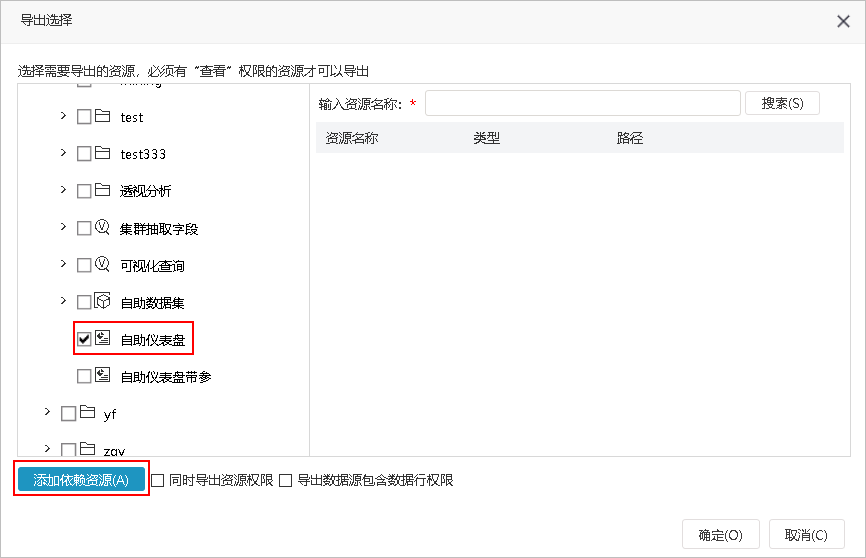Tick the 集群抽取字段 checkbox
The height and width of the screenshot is (558, 866).
click(84, 228)
